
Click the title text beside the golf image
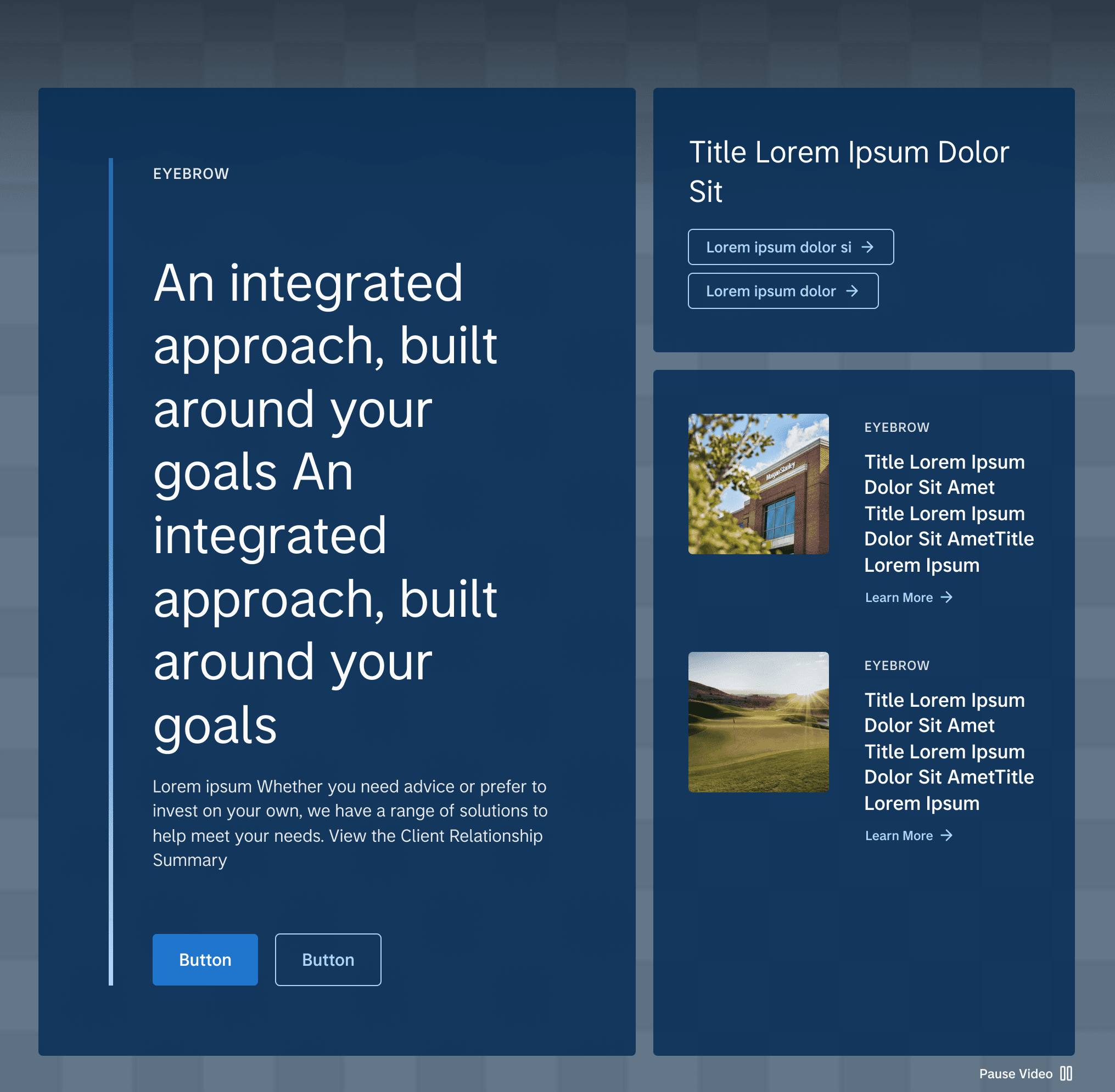[949, 751]
